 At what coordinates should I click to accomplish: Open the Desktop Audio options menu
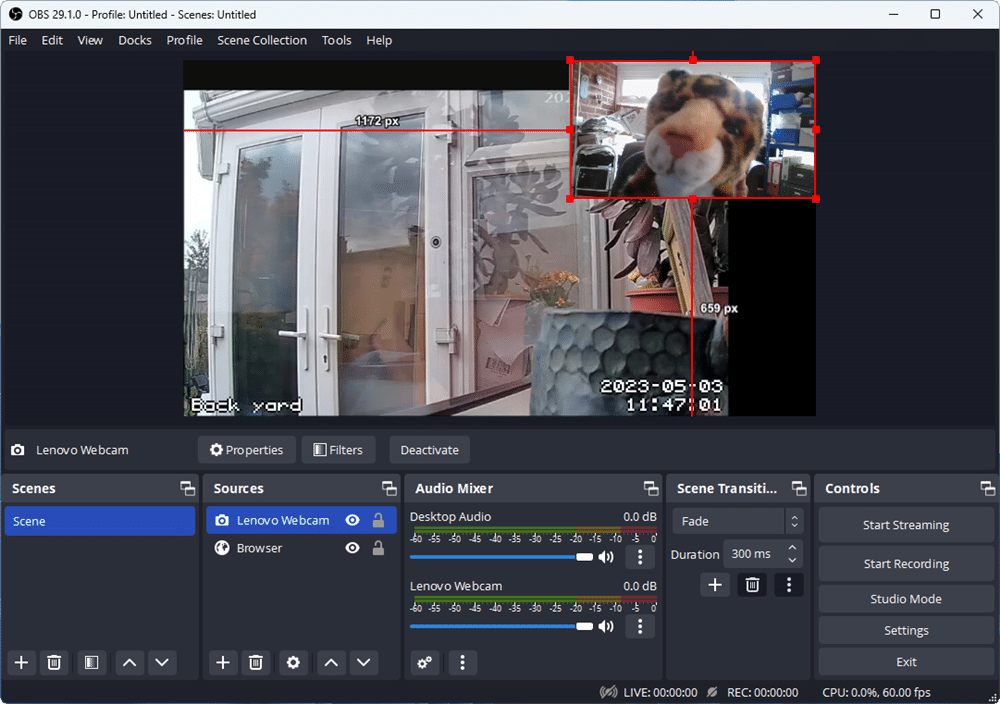[640, 557]
